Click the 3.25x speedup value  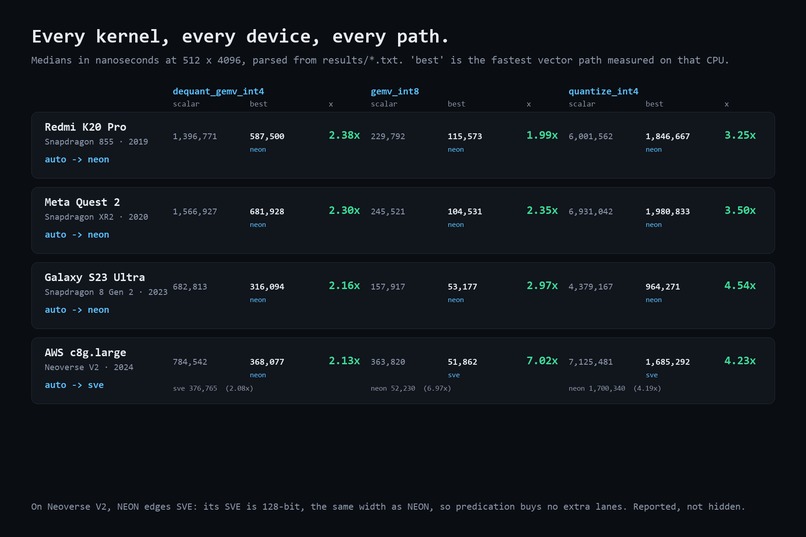[x=740, y=135]
